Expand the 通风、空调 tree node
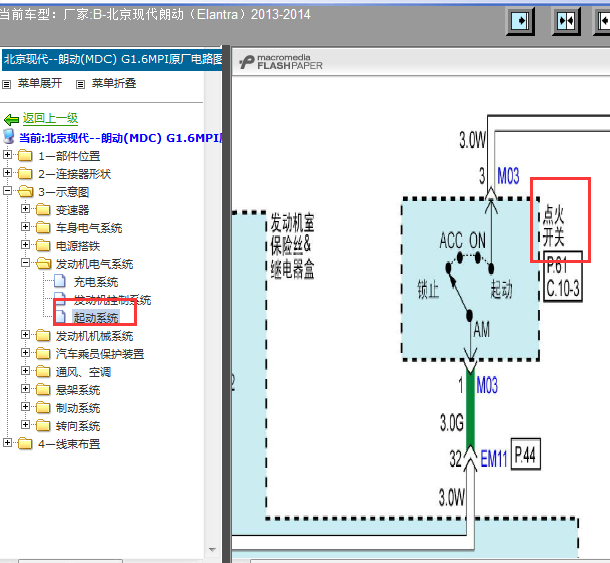610x563 pixels. pyautogui.click(x=25, y=370)
